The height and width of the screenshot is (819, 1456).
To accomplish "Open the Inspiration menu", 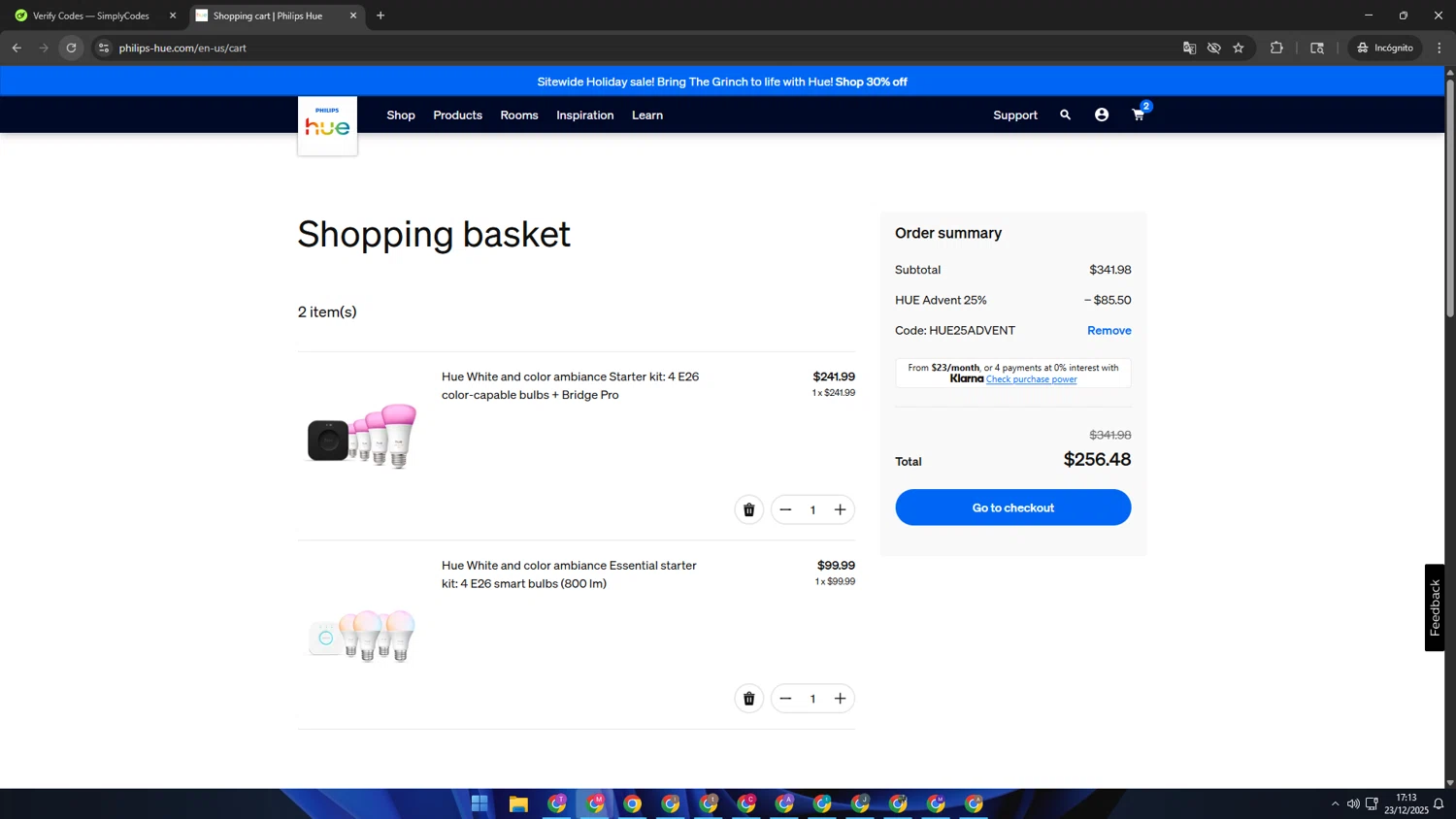I will click(585, 115).
